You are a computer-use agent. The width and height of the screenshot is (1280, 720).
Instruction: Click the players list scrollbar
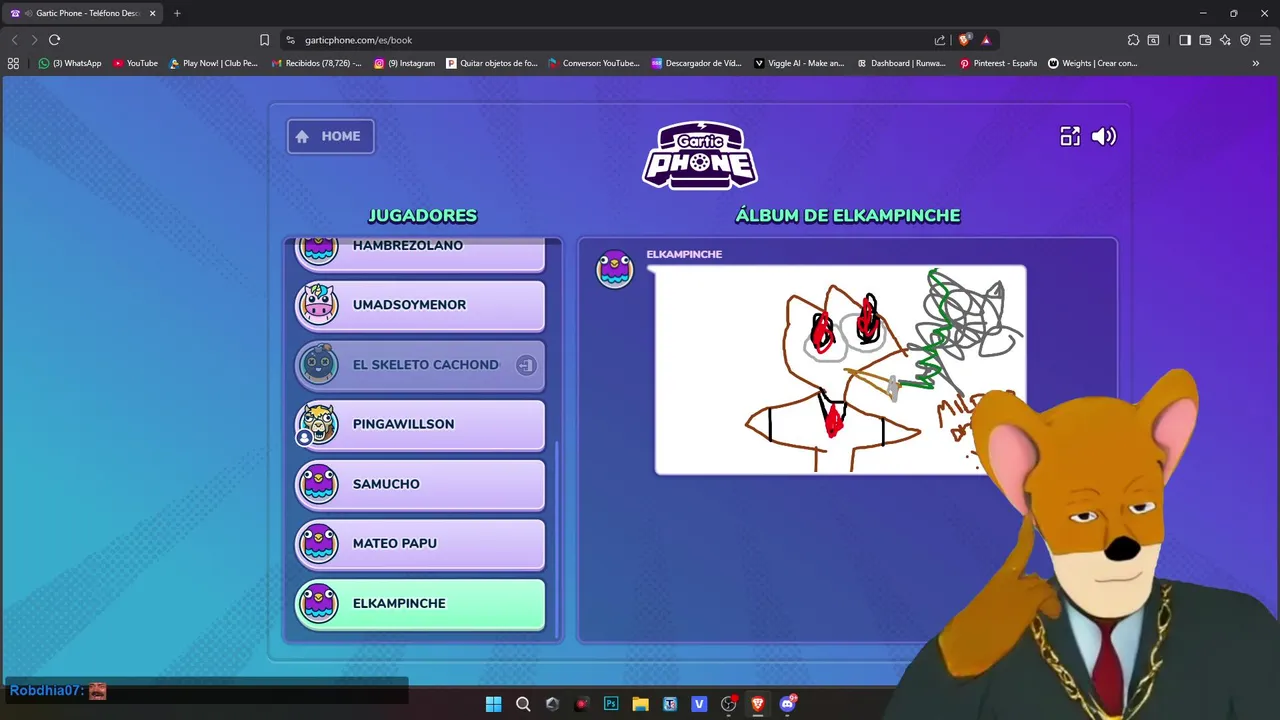click(557, 540)
